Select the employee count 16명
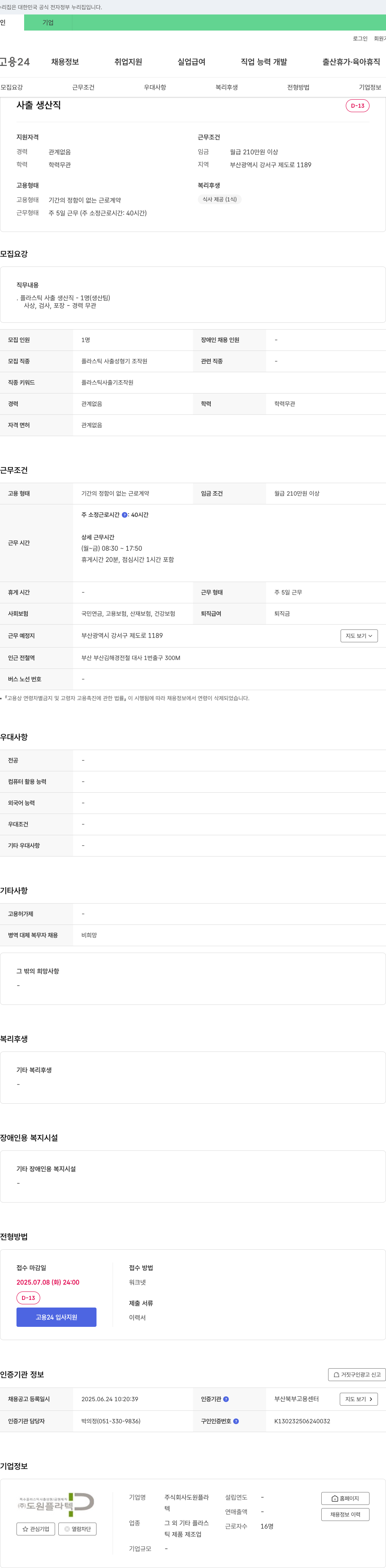The width and height of the screenshot is (386, 1568). pyautogui.click(x=267, y=1526)
